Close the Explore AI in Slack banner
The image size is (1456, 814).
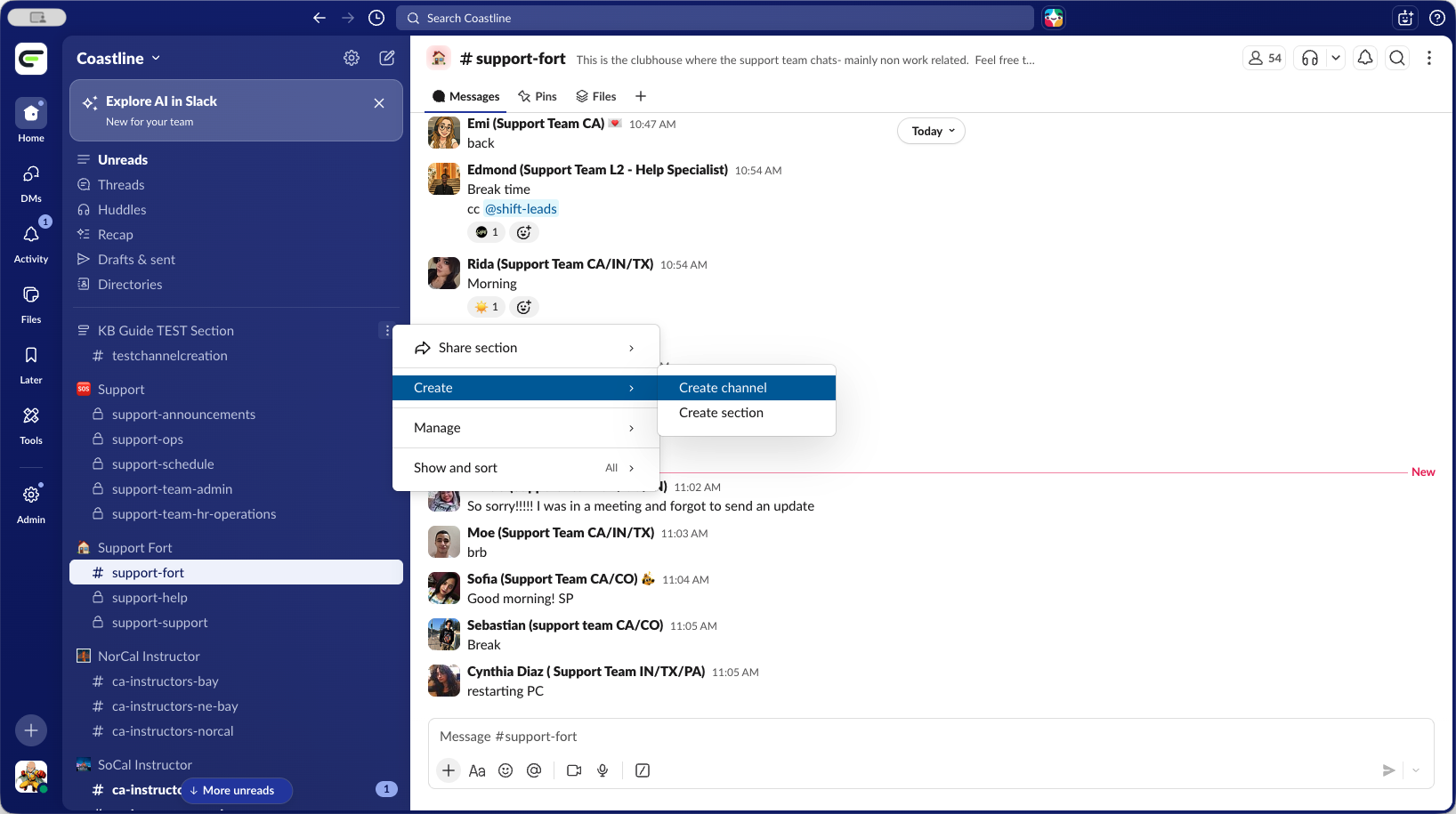point(379,103)
